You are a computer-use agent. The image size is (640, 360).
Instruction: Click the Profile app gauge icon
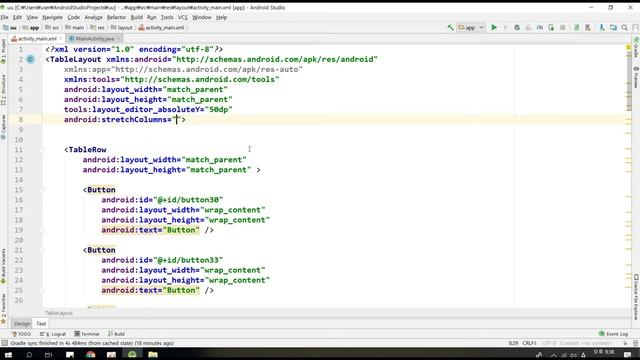pyautogui.click(x=540, y=28)
